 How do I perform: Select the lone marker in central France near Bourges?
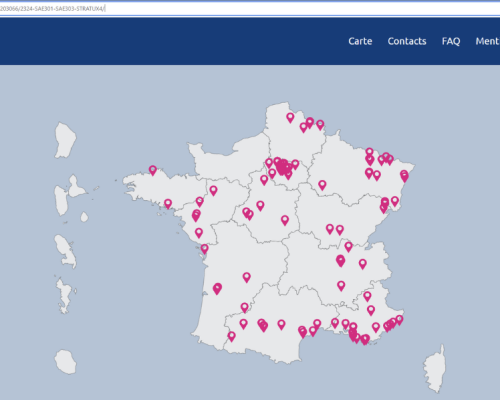pos(285,220)
